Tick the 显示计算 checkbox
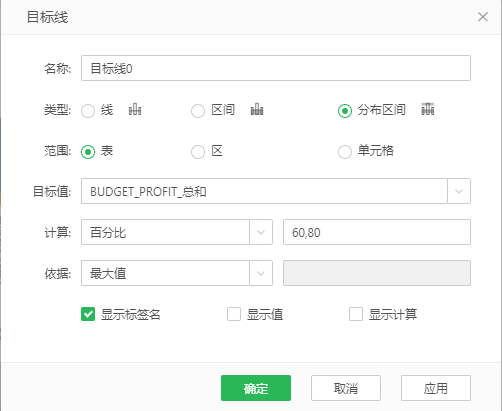Image resolution: width=502 pixels, height=411 pixels. 356,314
